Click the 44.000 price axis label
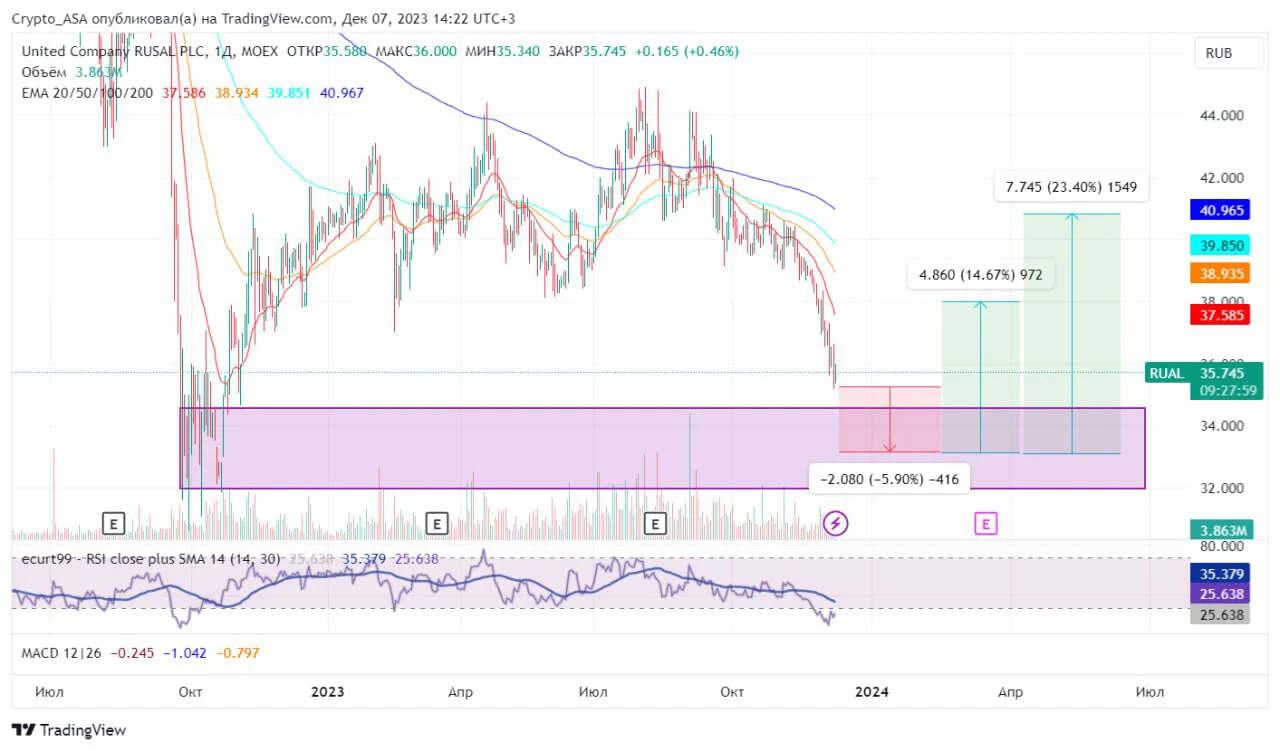 [1222, 116]
